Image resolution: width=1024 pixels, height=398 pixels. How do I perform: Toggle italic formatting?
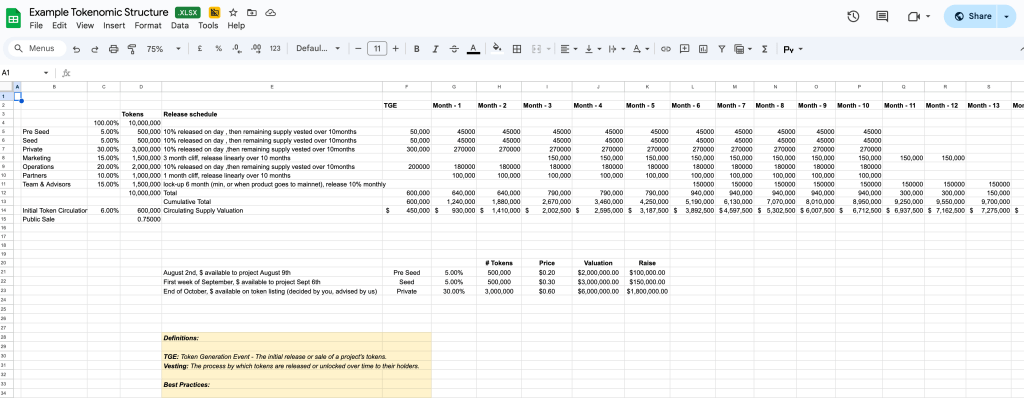pyautogui.click(x=436, y=48)
